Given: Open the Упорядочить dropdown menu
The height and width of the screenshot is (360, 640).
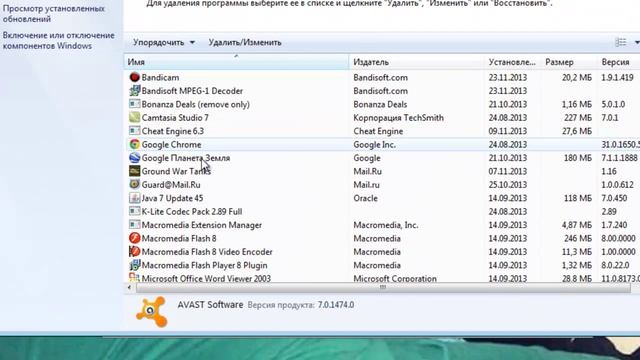Looking at the screenshot, I should [x=164, y=42].
